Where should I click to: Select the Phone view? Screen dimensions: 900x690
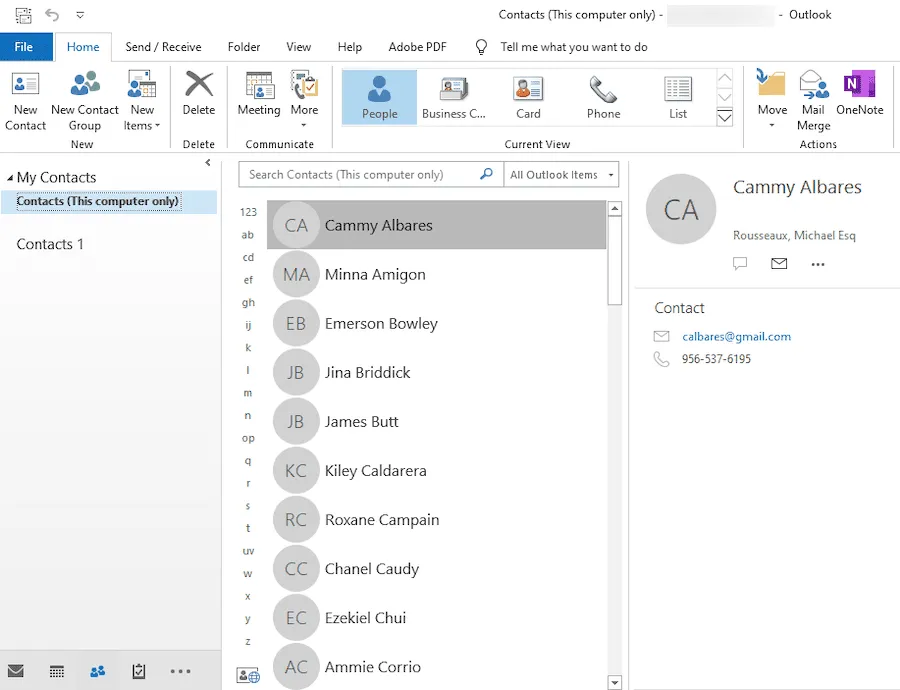click(603, 98)
